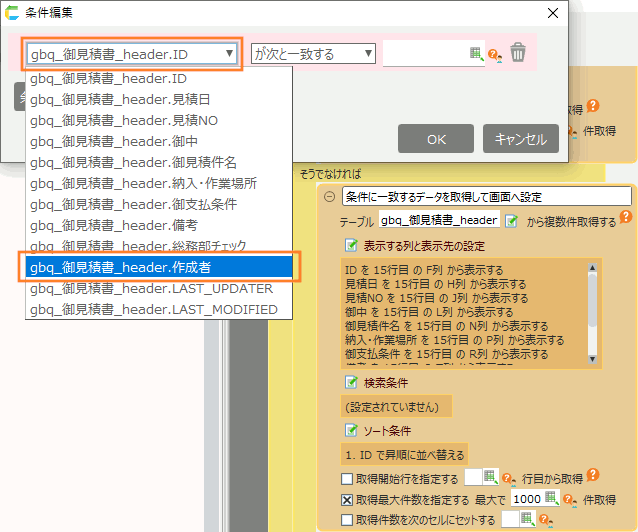
Task: Select gbq_御見積書_header.納入・作業場所 option
Action: click(159, 183)
